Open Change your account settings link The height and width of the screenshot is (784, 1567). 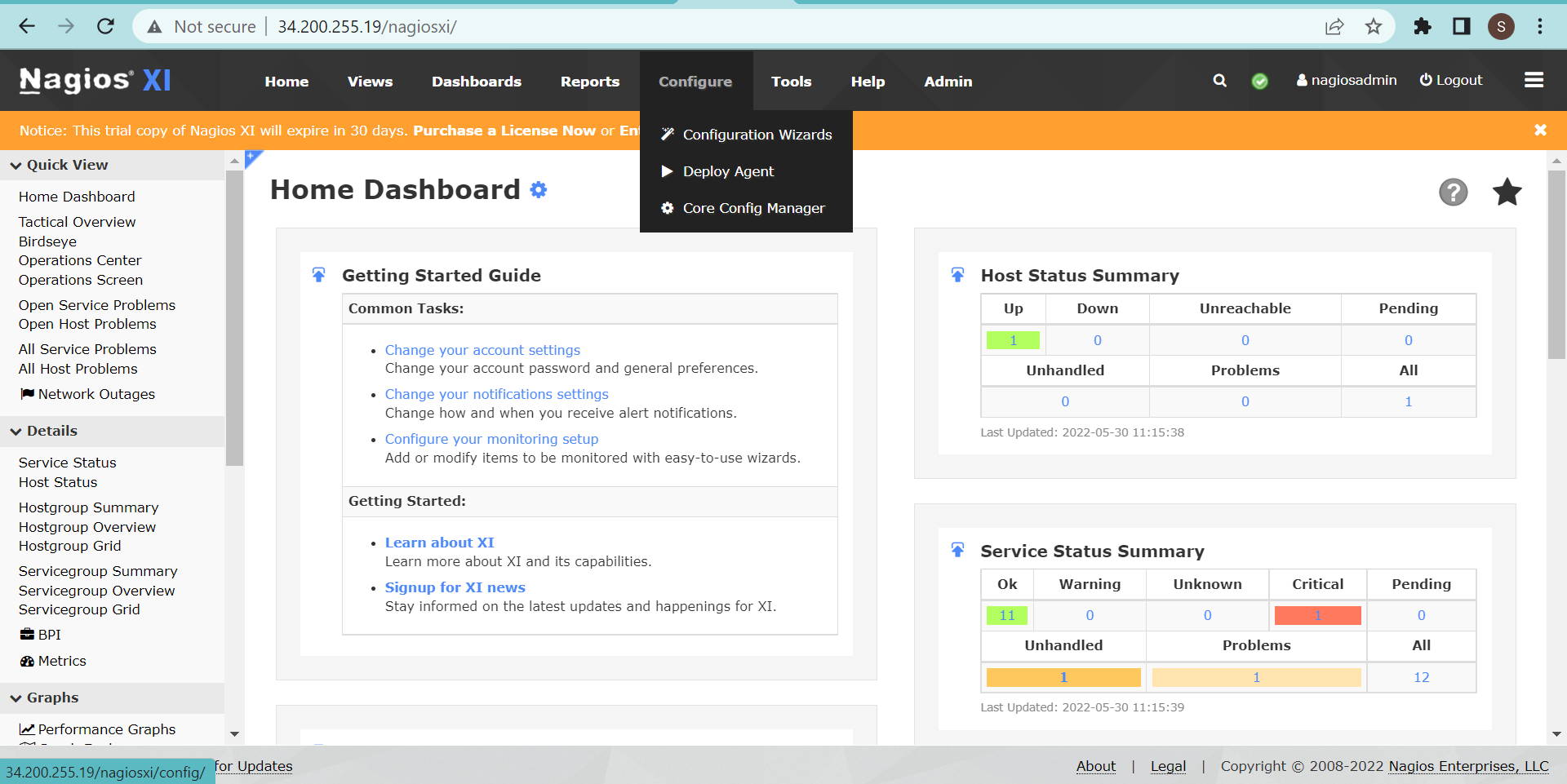tap(482, 350)
